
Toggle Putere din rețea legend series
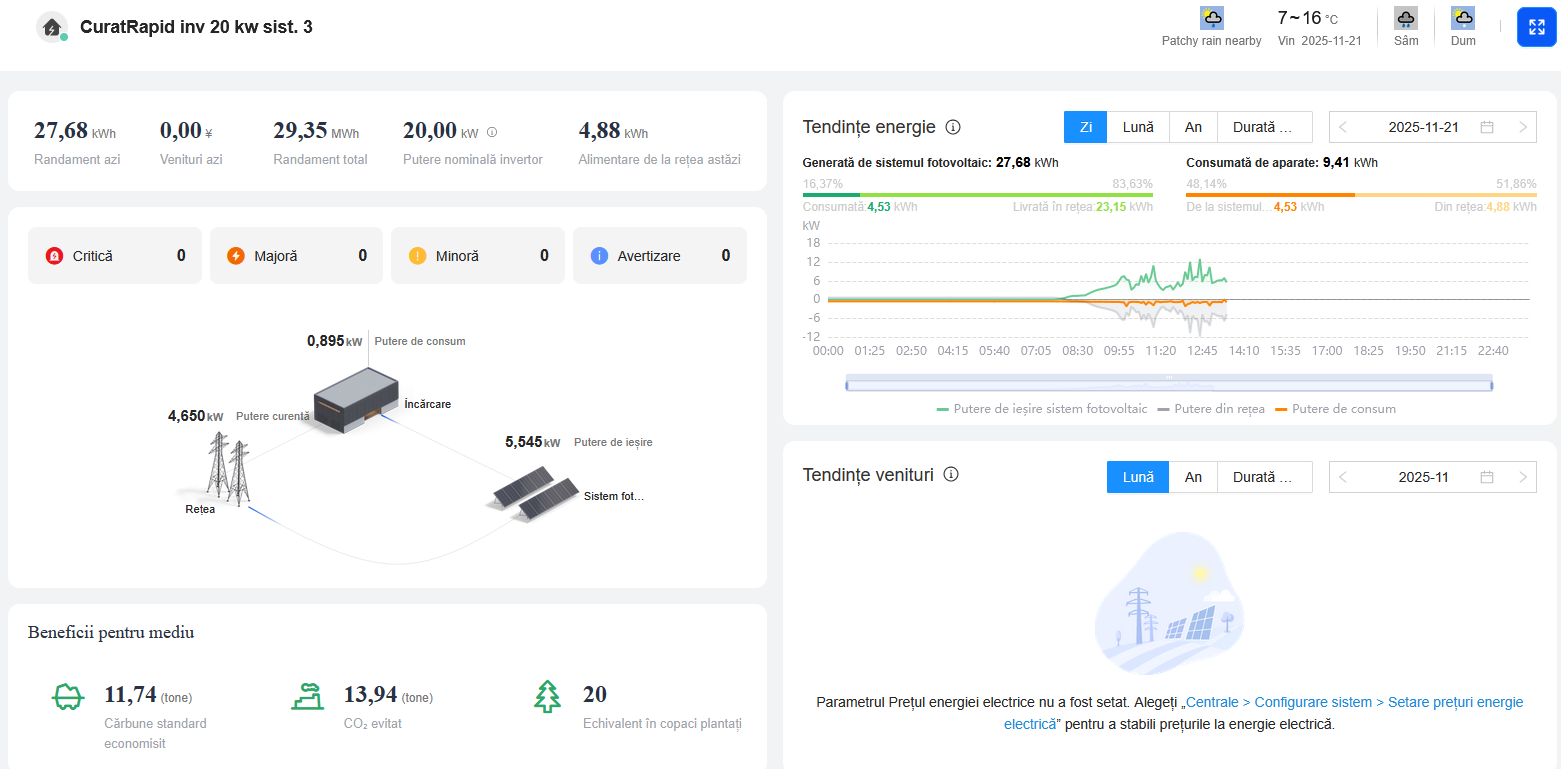coord(1210,409)
